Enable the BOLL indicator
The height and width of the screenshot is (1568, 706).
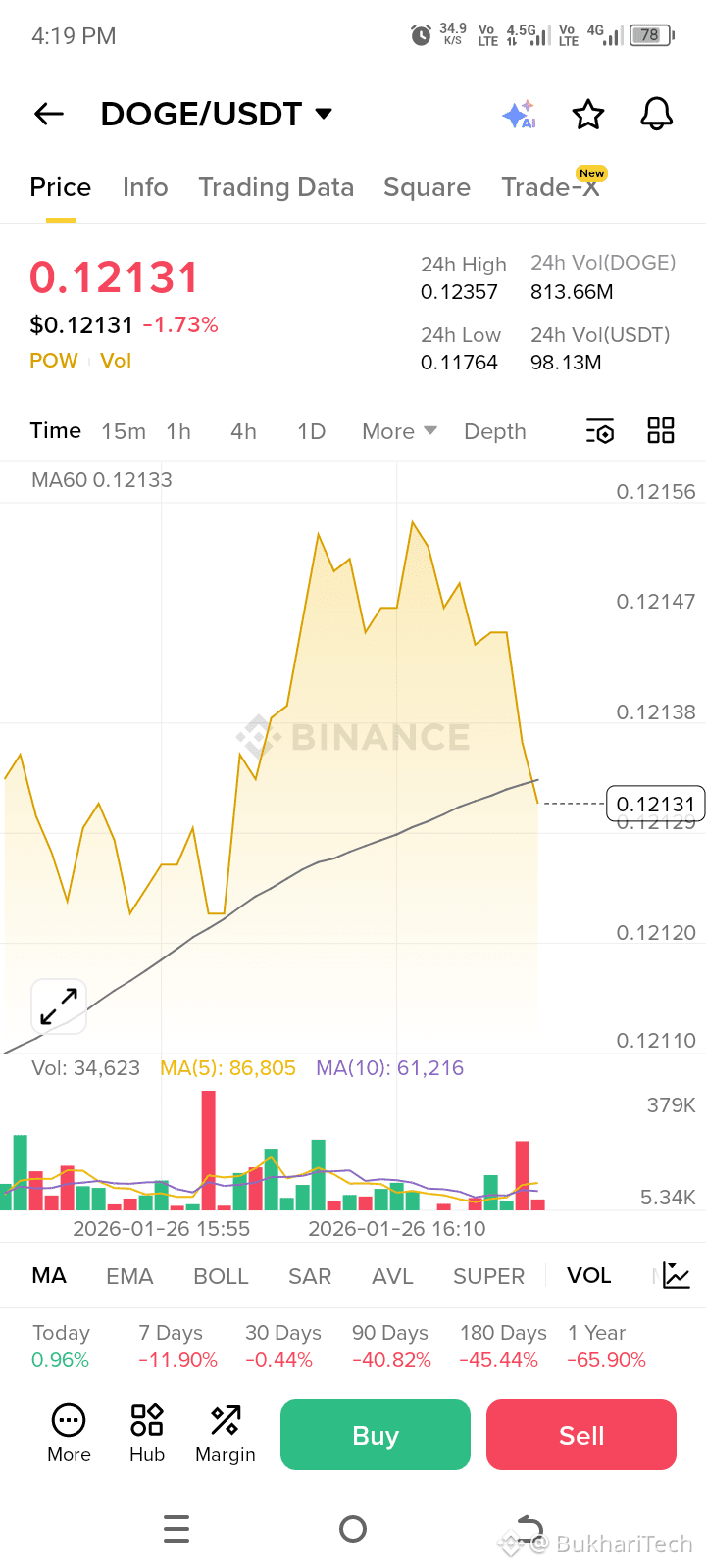tap(221, 1275)
